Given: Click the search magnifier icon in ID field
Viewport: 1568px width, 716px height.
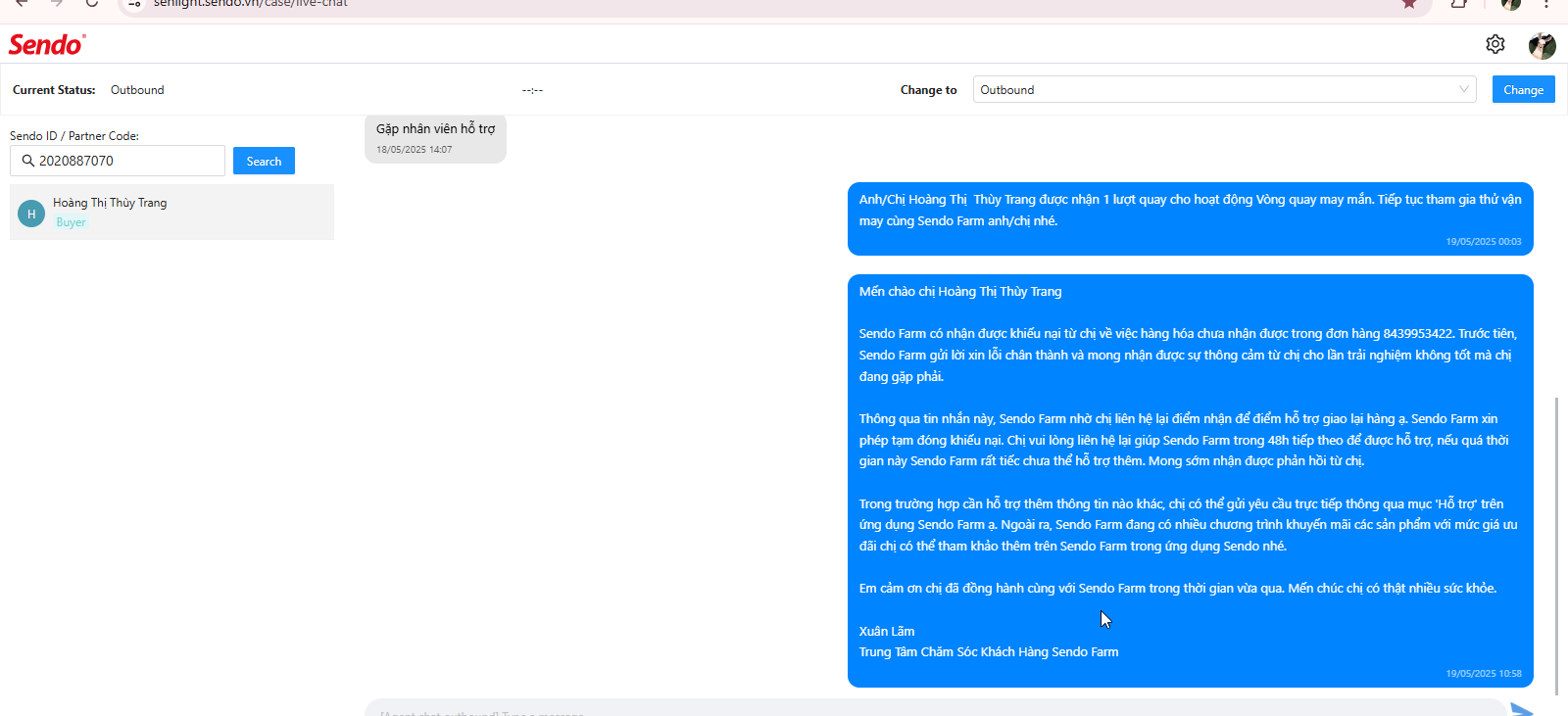Looking at the screenshot, I should (x=27, y=161).
